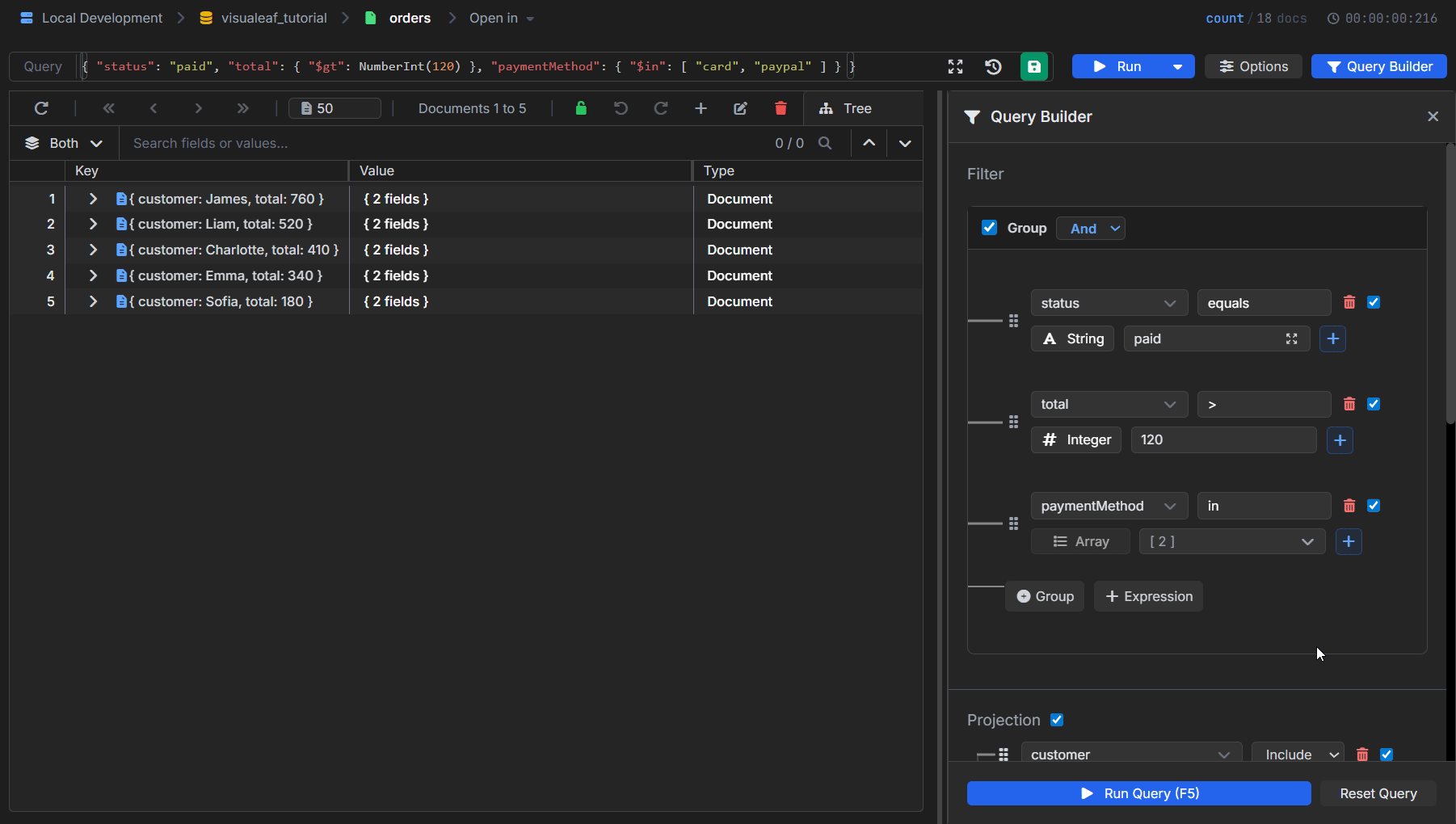The image size is (1456, 824).
Task: Delete the total filter condition
Action: [1349, 404]
